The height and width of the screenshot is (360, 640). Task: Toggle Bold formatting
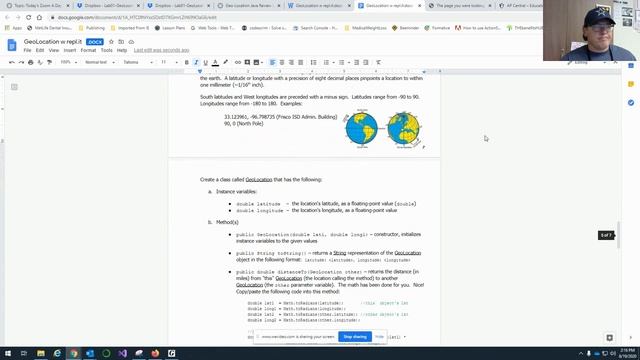coord(187,62)
